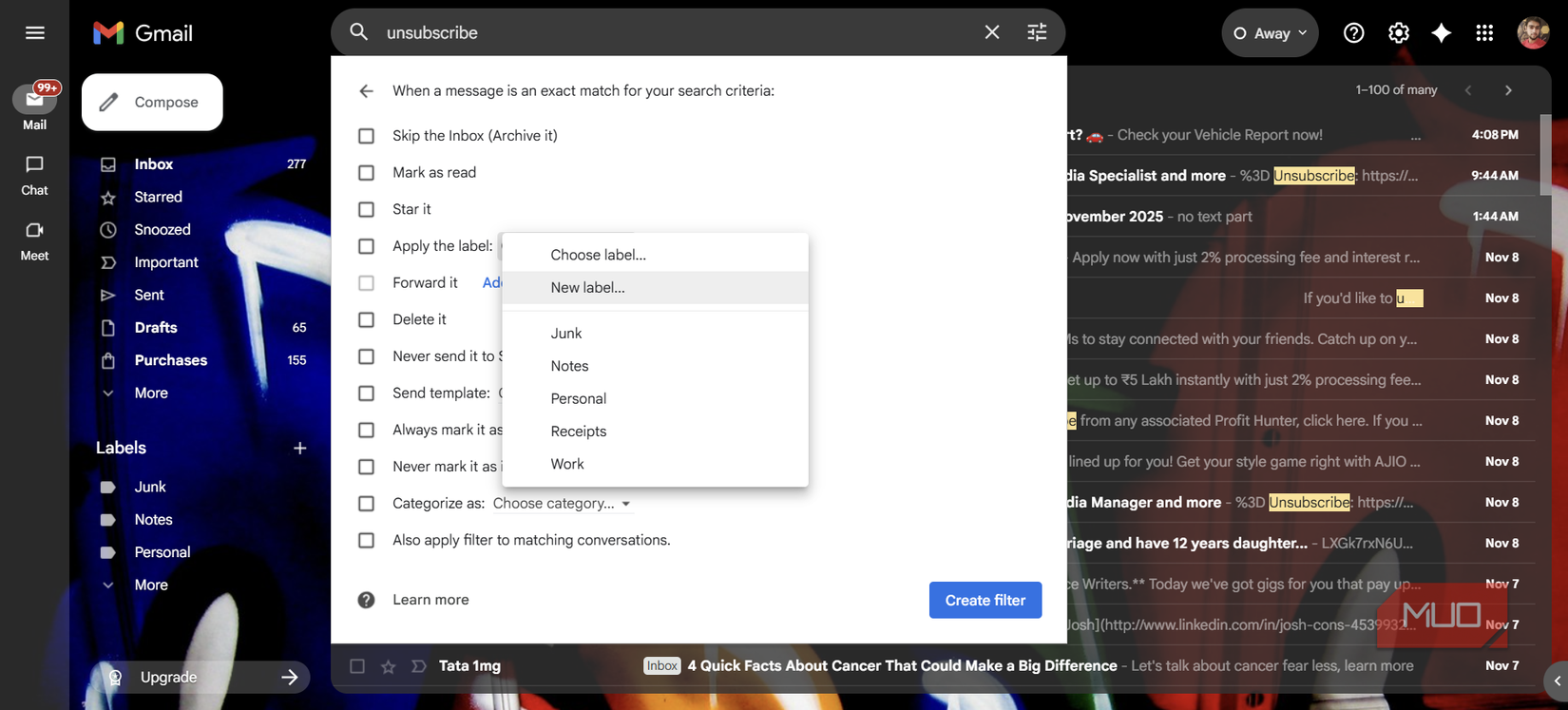
Task: Select Choose label... in the dropdown
Action: pyautogui.click(x=655, y=255)
